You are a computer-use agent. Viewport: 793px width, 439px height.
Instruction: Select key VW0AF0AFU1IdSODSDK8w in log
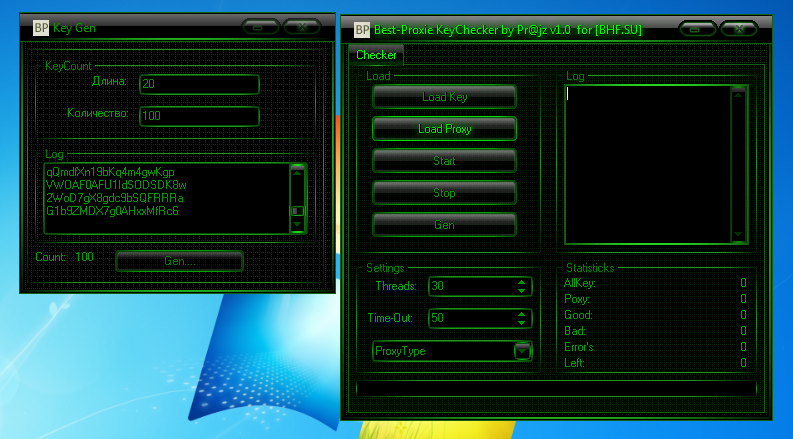click(x=116, y=185)
